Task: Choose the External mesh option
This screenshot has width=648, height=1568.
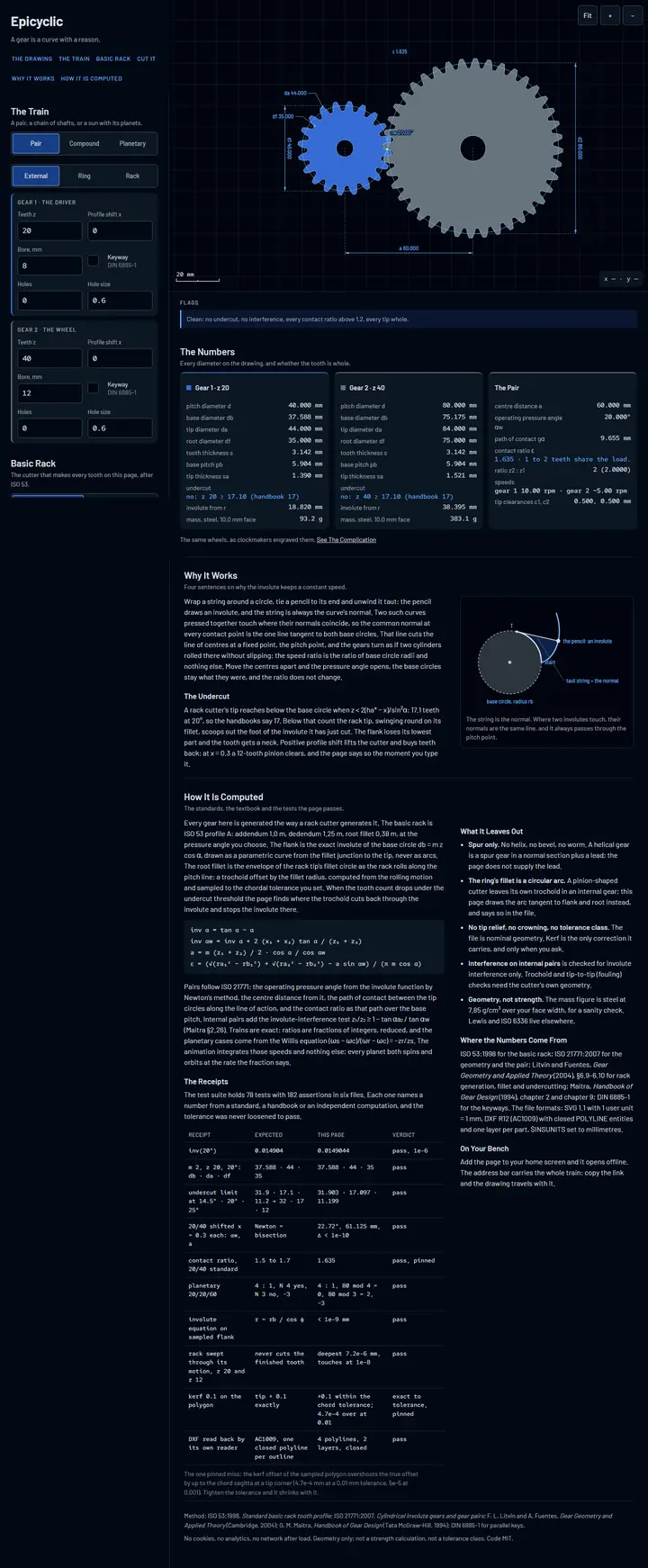Action: pos(36,176)
